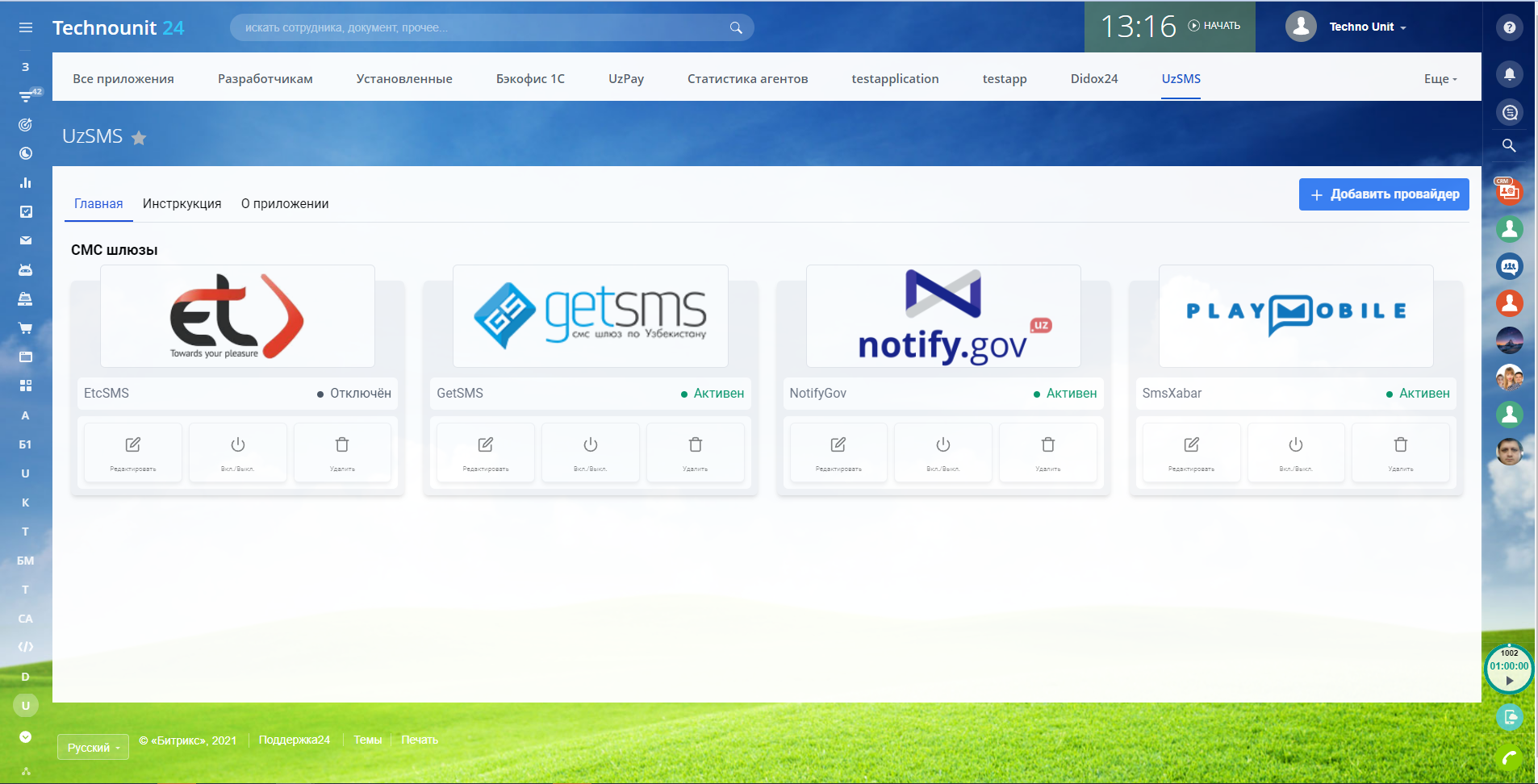Click the magnifier icon in right panel
Screen dimensions: 1538x784
(x=1509, y=146)
